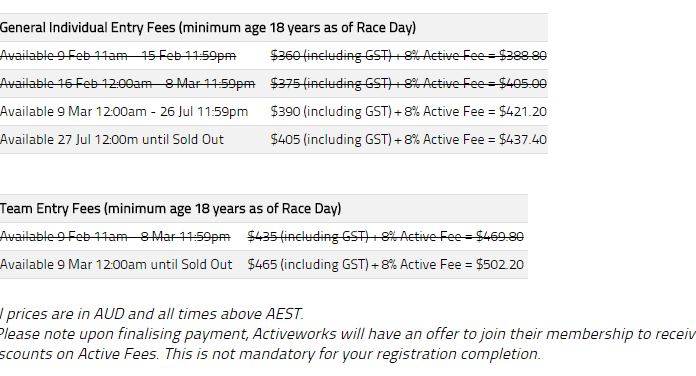Click the Team Entry Fees header
Viewport: 696px width, 376px height.
point(170,209)
